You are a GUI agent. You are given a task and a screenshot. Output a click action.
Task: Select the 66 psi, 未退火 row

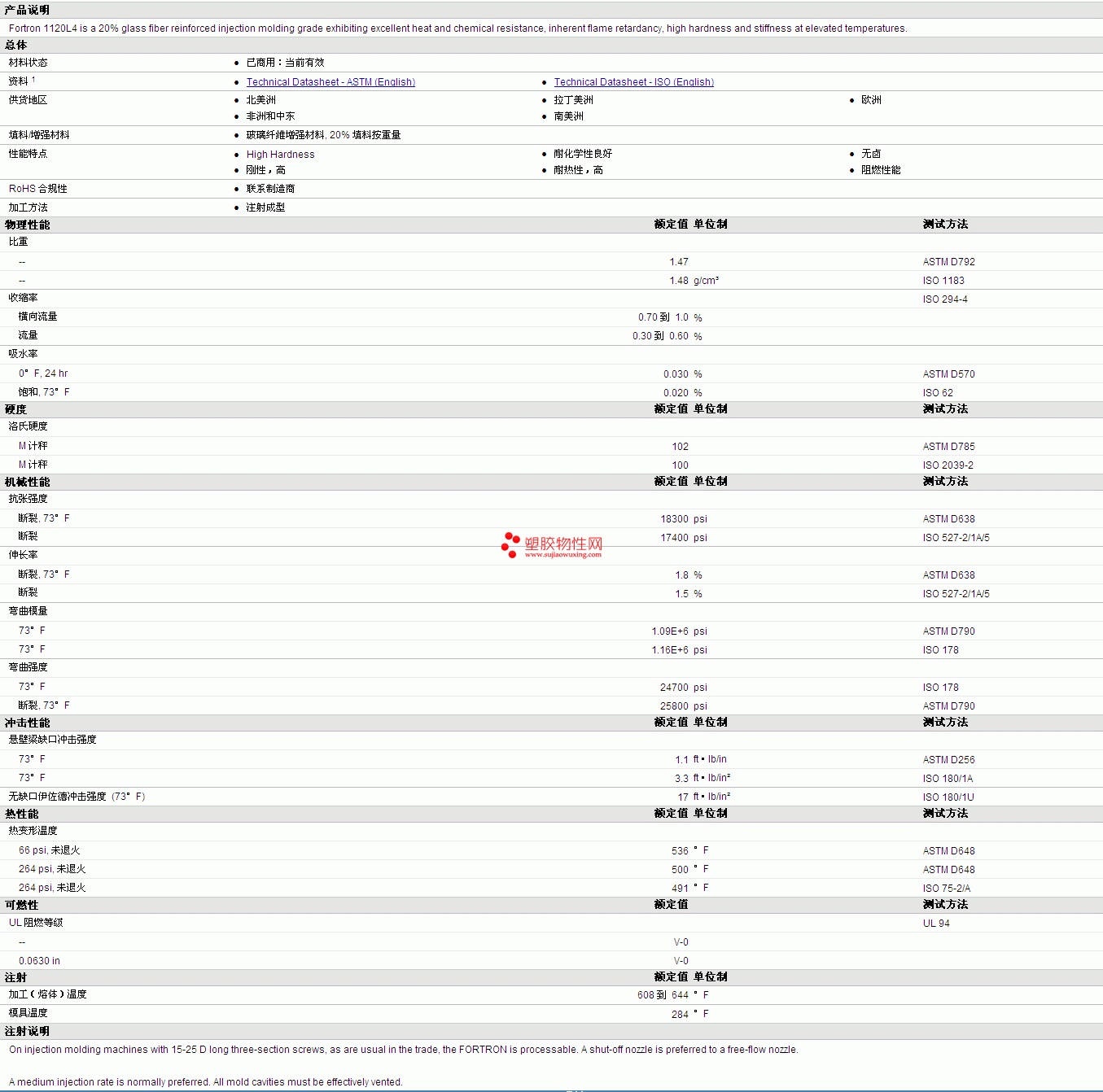click(x=551, y=851)
